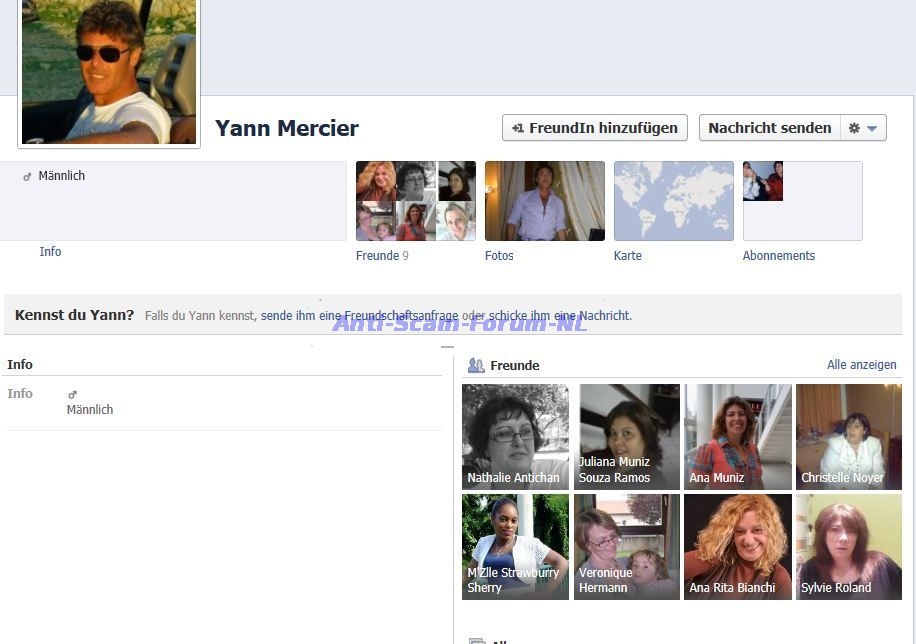Viewport: 916px width, 644px height.
Task: Open Juliana Muniz Souza Ramos profile
Action: 626,436
